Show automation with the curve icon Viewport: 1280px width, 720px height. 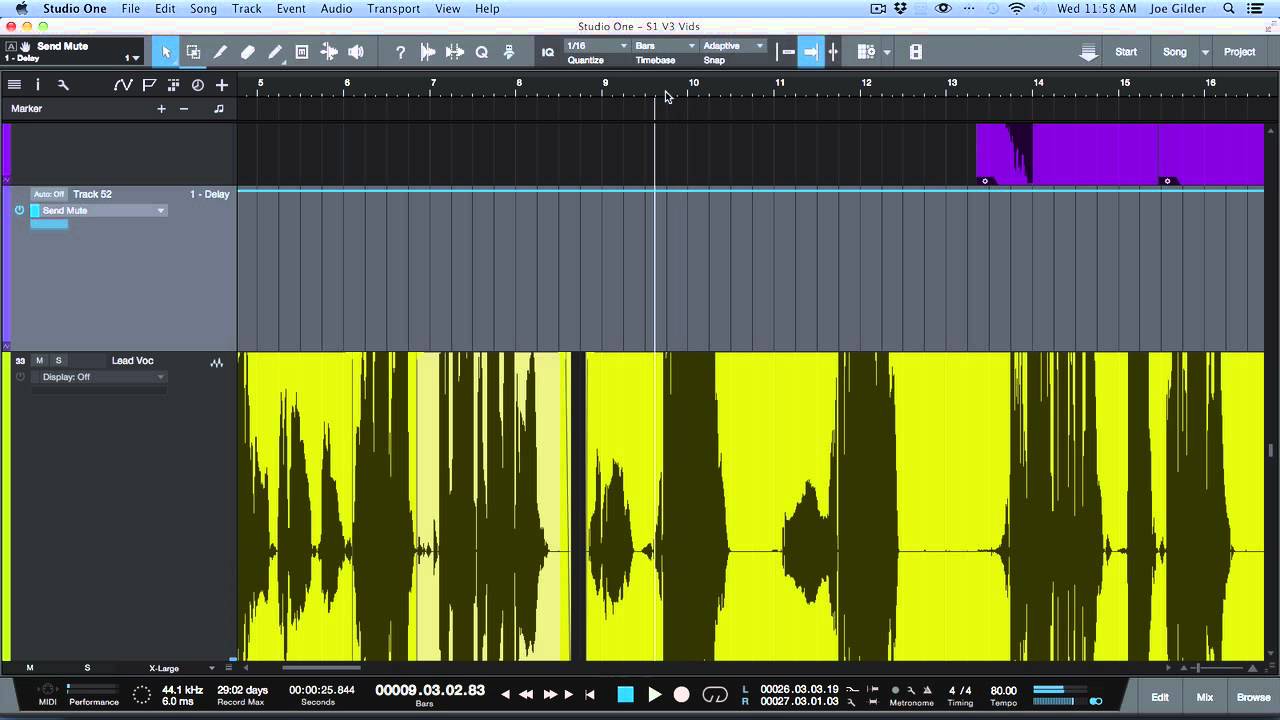122,85
